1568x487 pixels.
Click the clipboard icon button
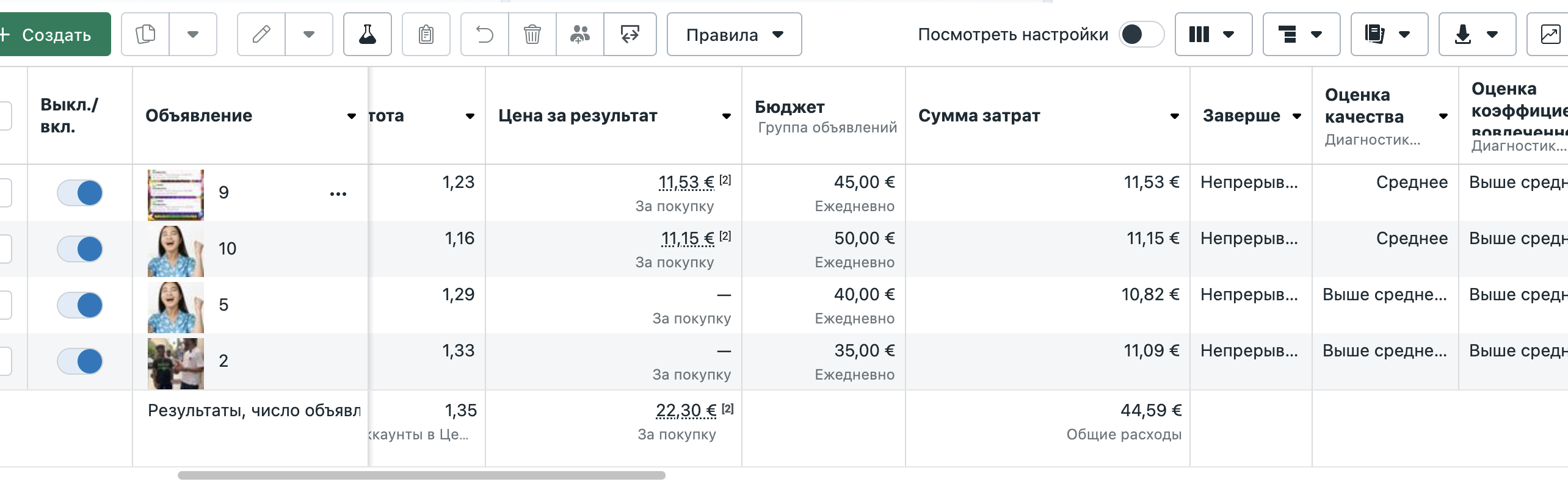(426, 34)
